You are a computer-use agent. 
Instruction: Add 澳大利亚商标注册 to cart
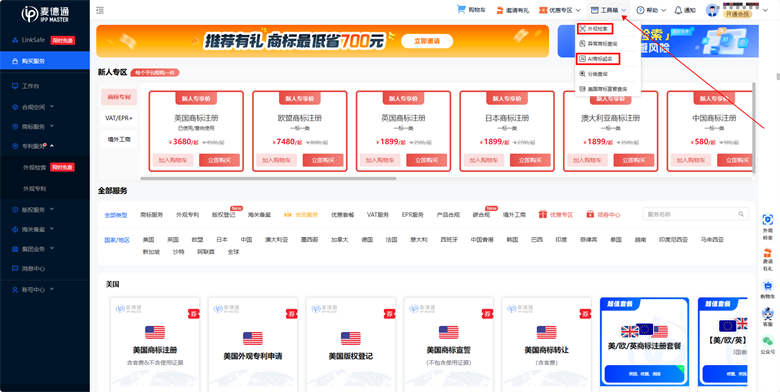coord(586,160)
